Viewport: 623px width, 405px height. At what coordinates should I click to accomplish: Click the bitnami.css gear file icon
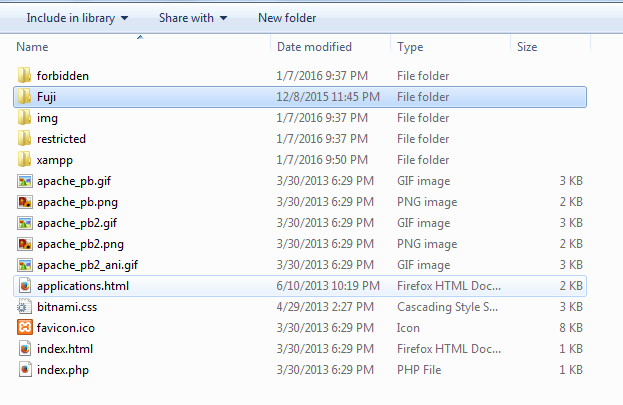pos(25,307)
